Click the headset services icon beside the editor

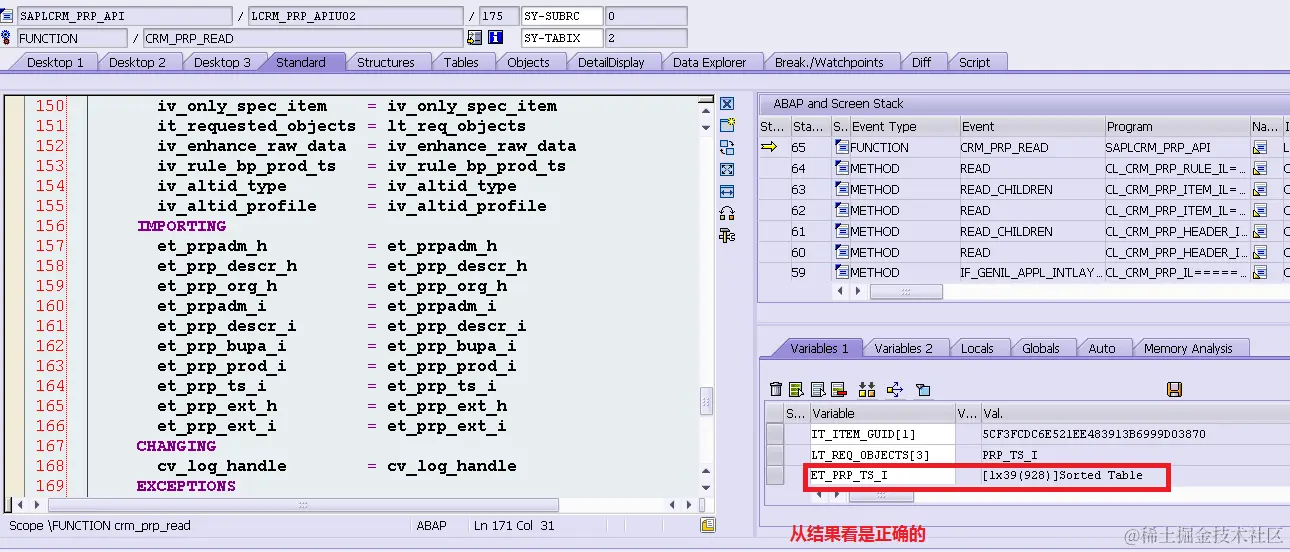pos(727,213)
